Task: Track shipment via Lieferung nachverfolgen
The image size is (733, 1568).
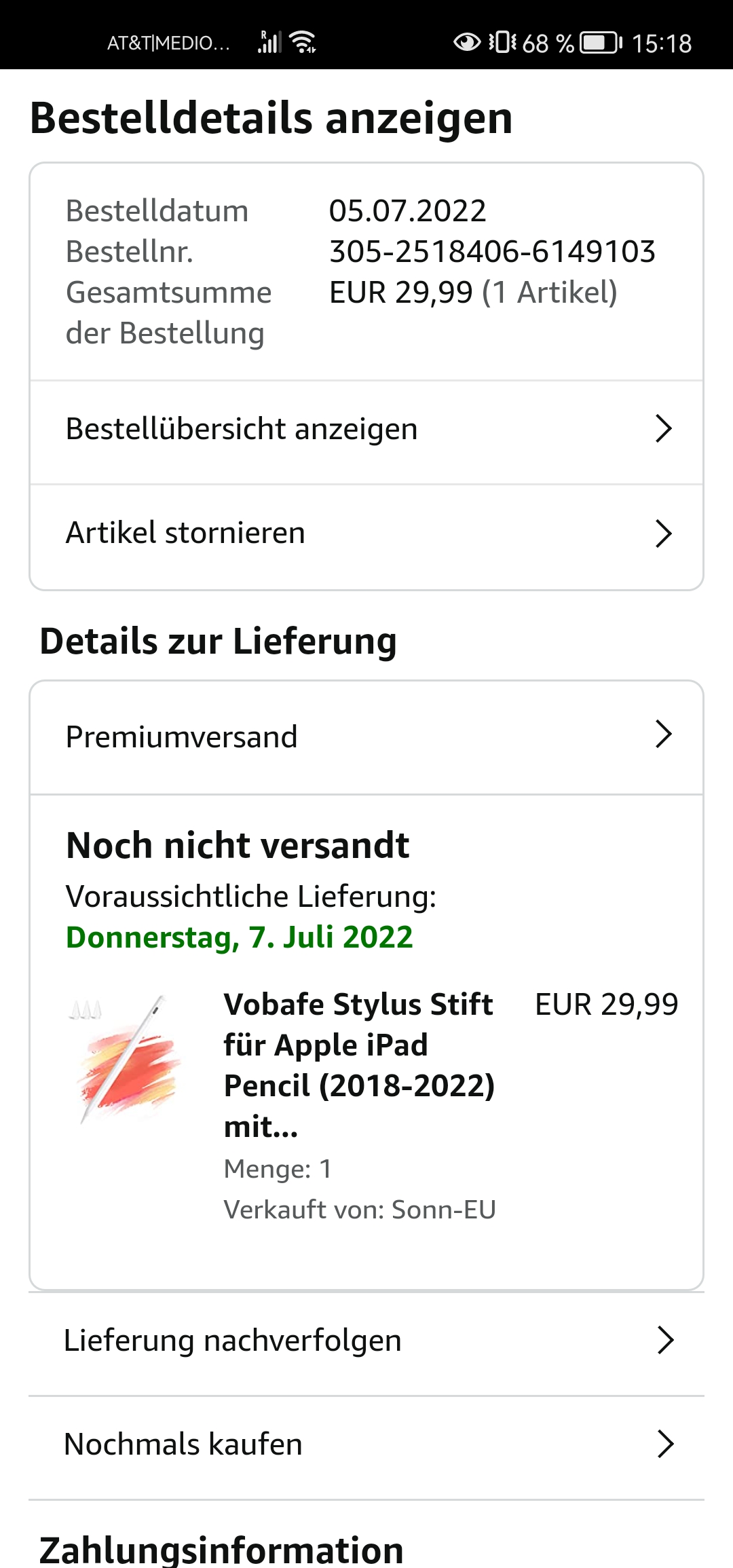Action: 232,1341
